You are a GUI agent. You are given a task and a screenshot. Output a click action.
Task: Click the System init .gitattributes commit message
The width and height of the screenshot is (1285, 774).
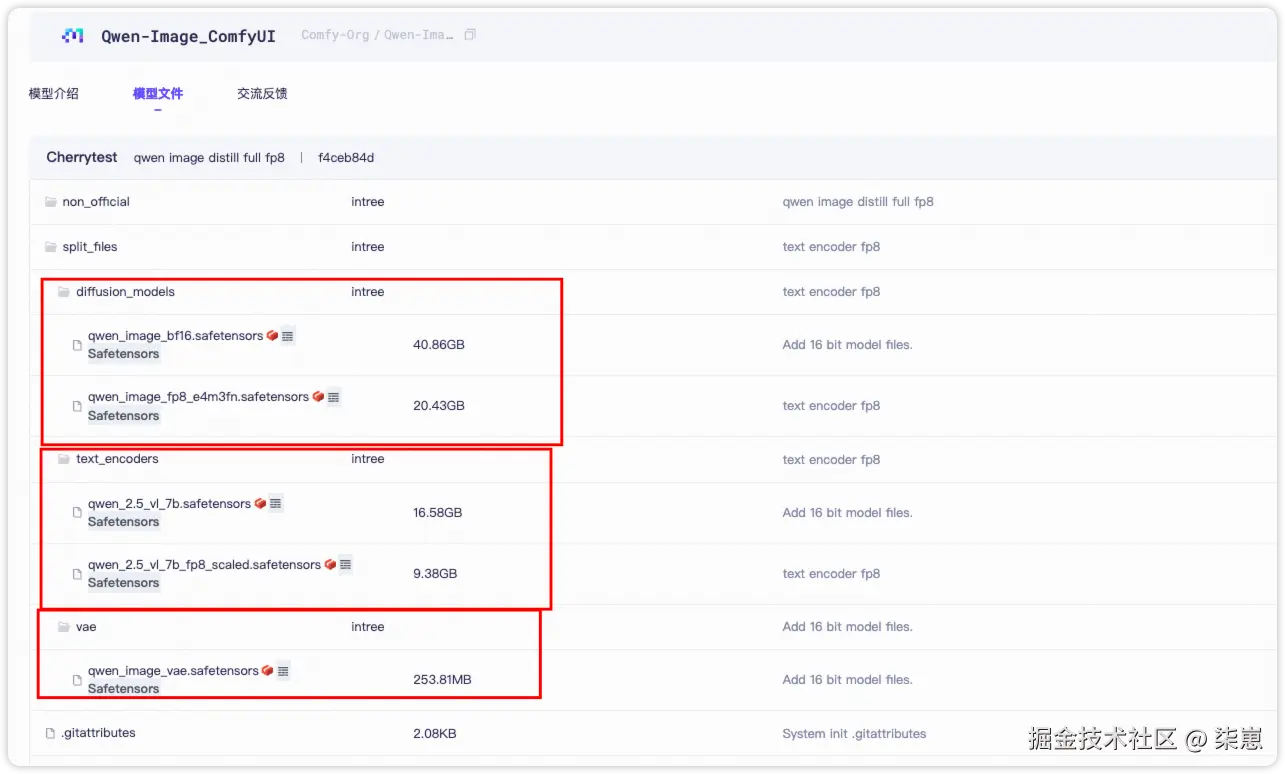pyautogui.click(x=854, y=734)
